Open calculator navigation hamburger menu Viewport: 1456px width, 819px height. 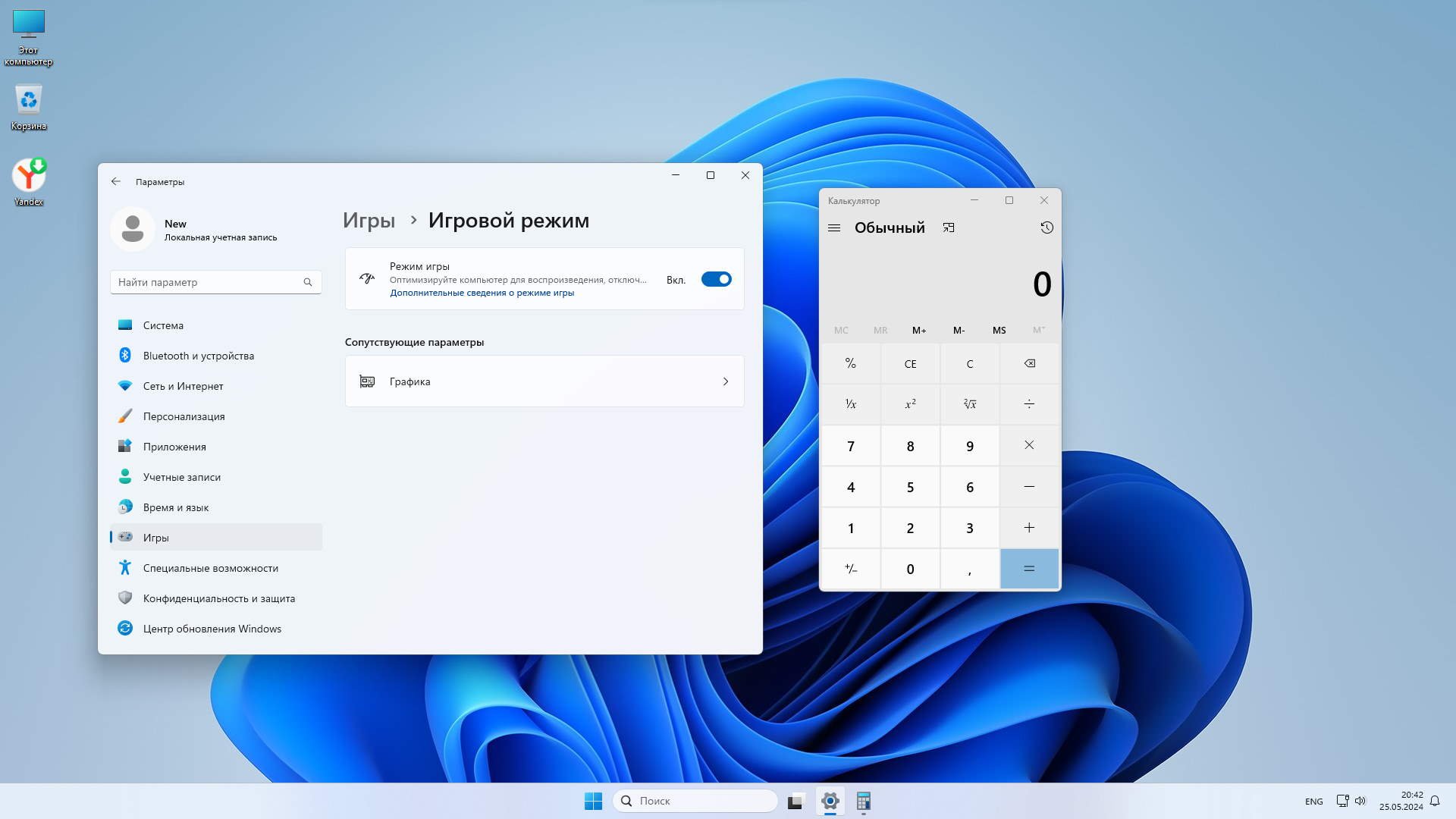click(x=834, y=227)
